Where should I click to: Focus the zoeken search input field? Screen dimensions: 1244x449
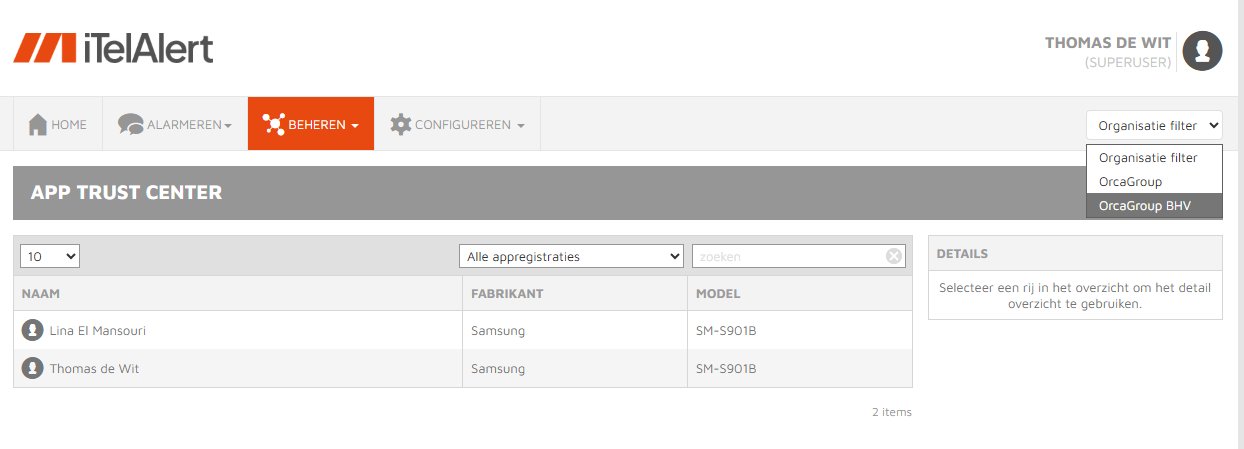(x=789, y=256)
